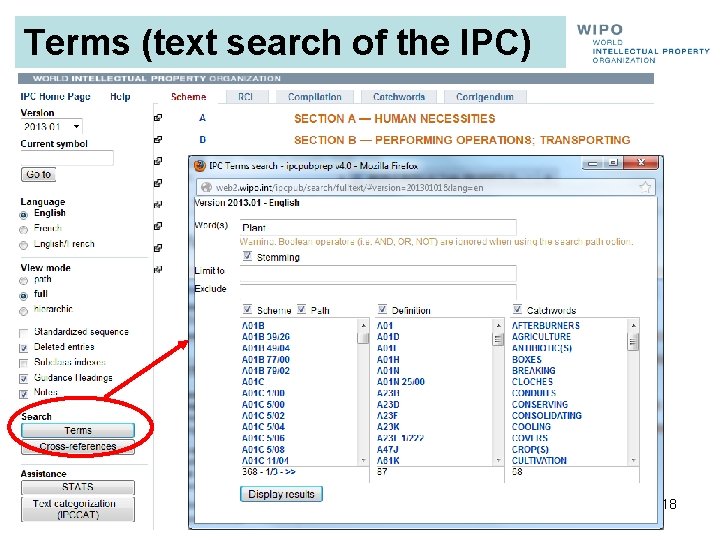720x540 pixels.
Task: Click the Firefox icon in popup title bar
Action: (x=200, y=166)
